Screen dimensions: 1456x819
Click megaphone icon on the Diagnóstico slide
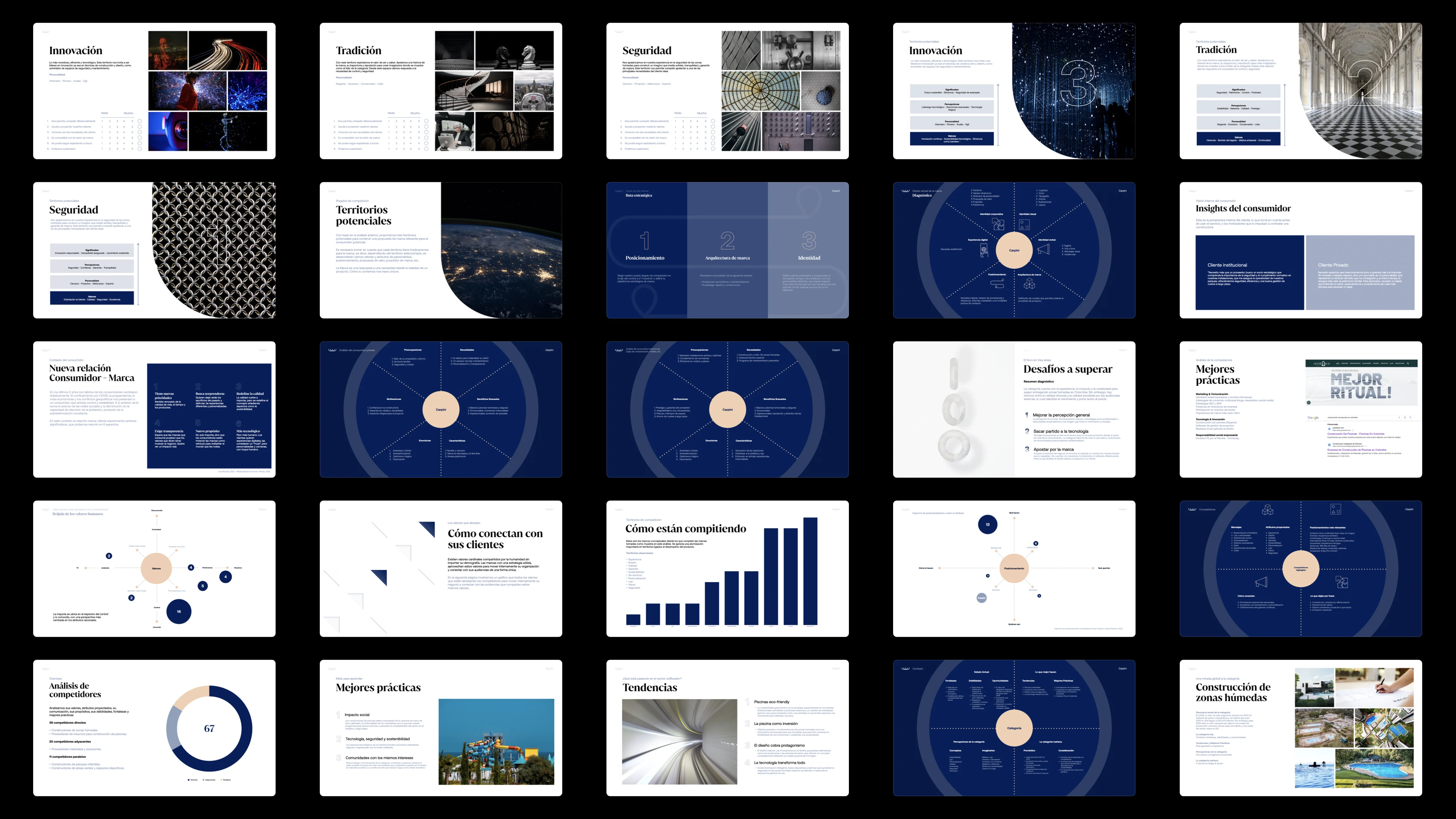1043,249
